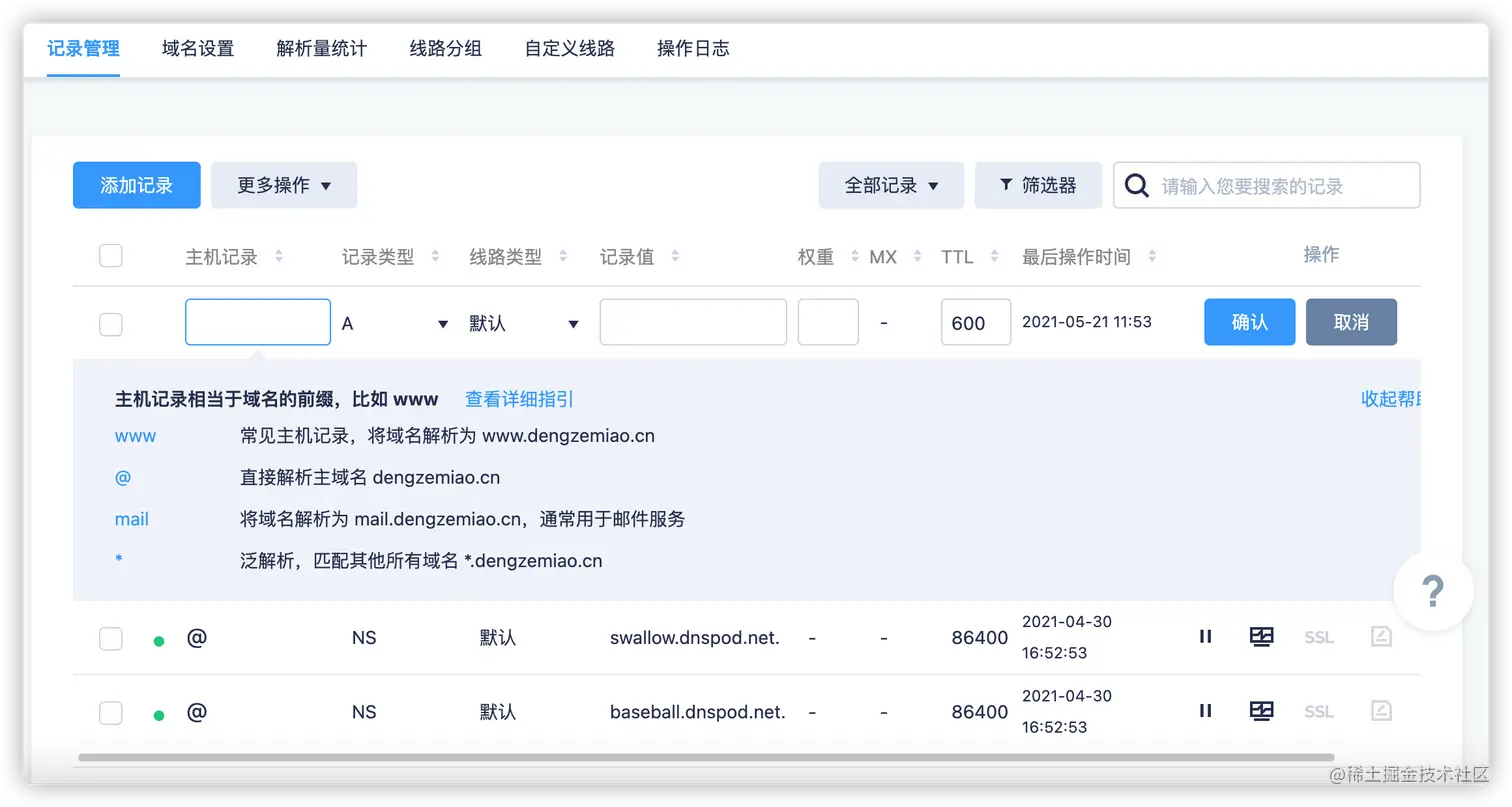The width and height of the screenshot is (1512, 807).
Task: Open the question mark help bubble
Action: 1433,591
